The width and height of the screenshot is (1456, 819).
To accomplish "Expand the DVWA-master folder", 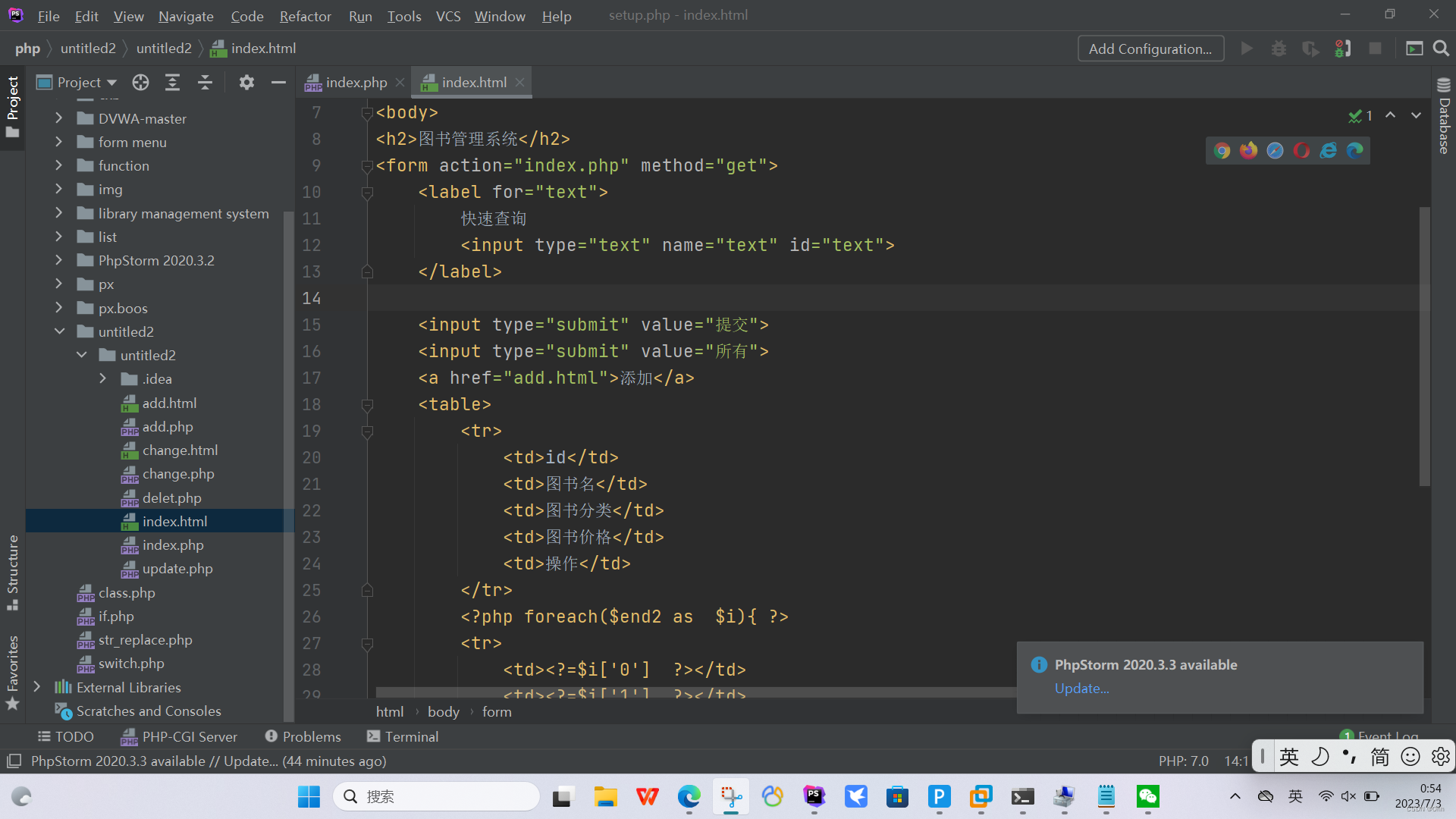I will pyautogui.click(x=59, y=118).
